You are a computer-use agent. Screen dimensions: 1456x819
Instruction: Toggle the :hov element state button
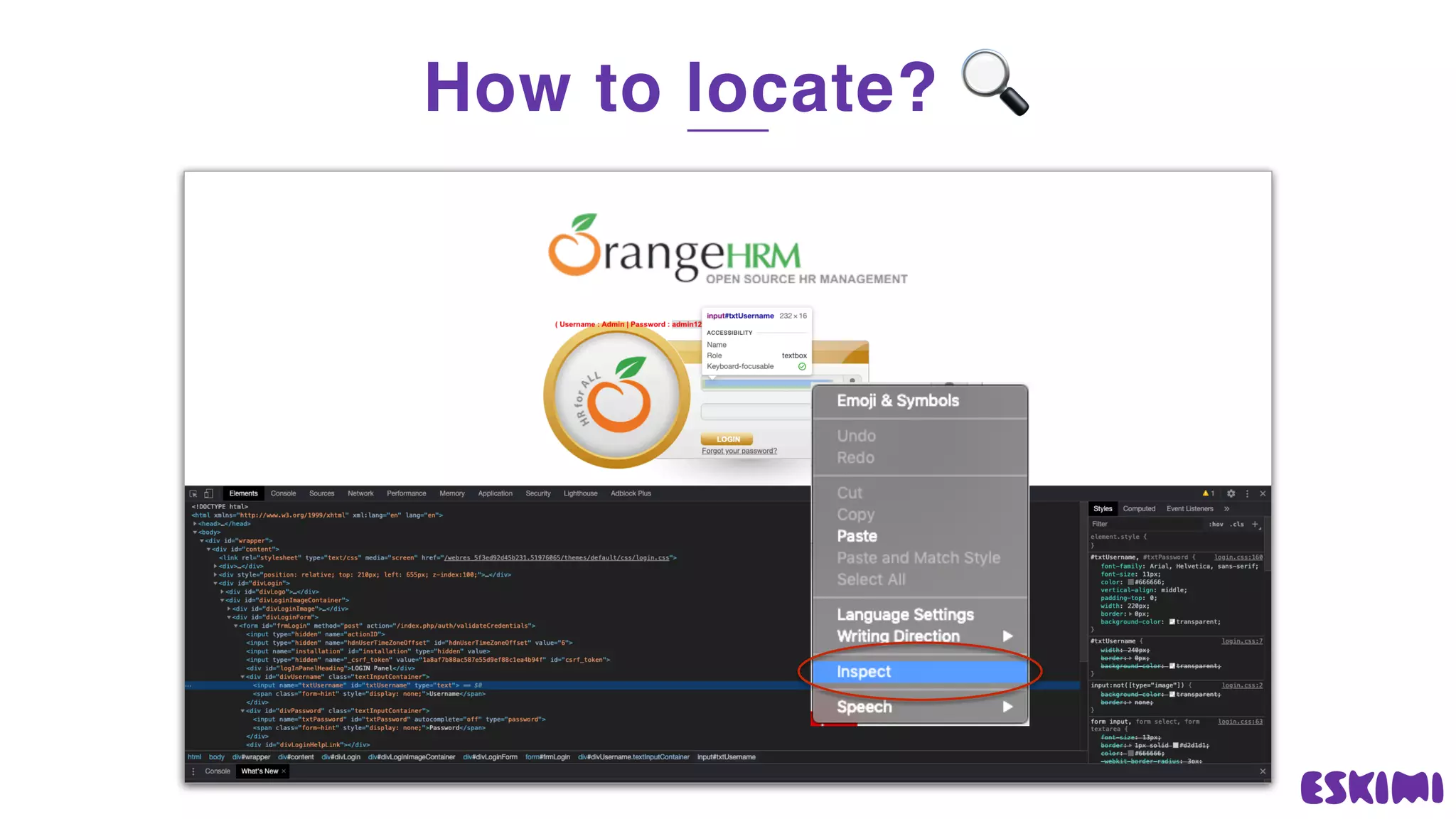tap(1216, 524)
